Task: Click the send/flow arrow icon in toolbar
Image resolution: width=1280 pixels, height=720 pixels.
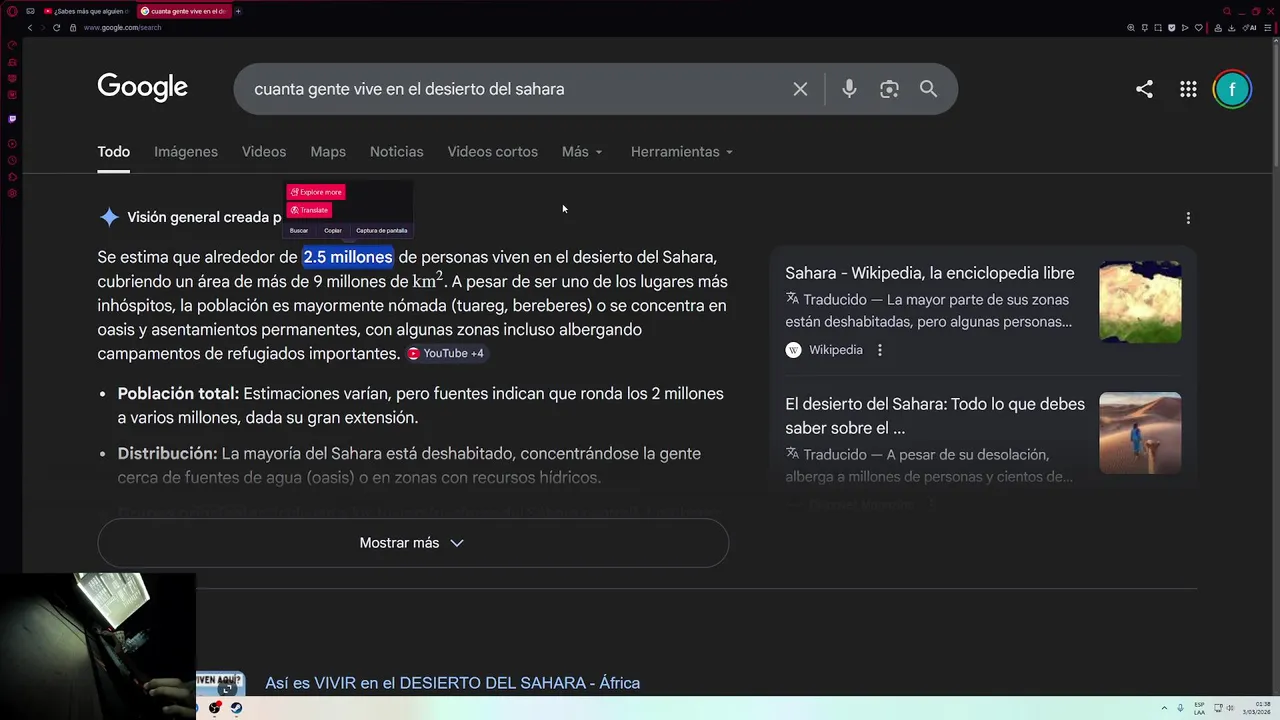Action: pos(1185,28)
